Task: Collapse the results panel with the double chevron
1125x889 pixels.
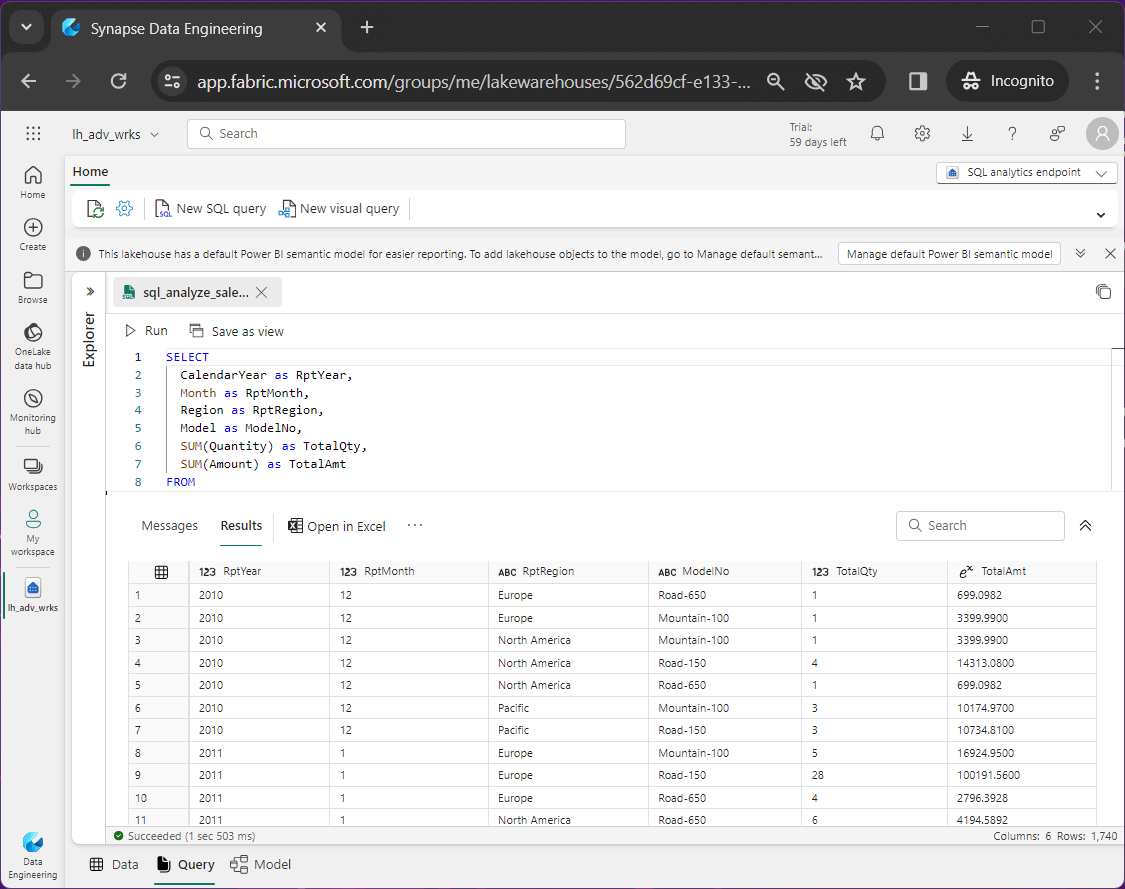Action: (x=1085, y=526)
